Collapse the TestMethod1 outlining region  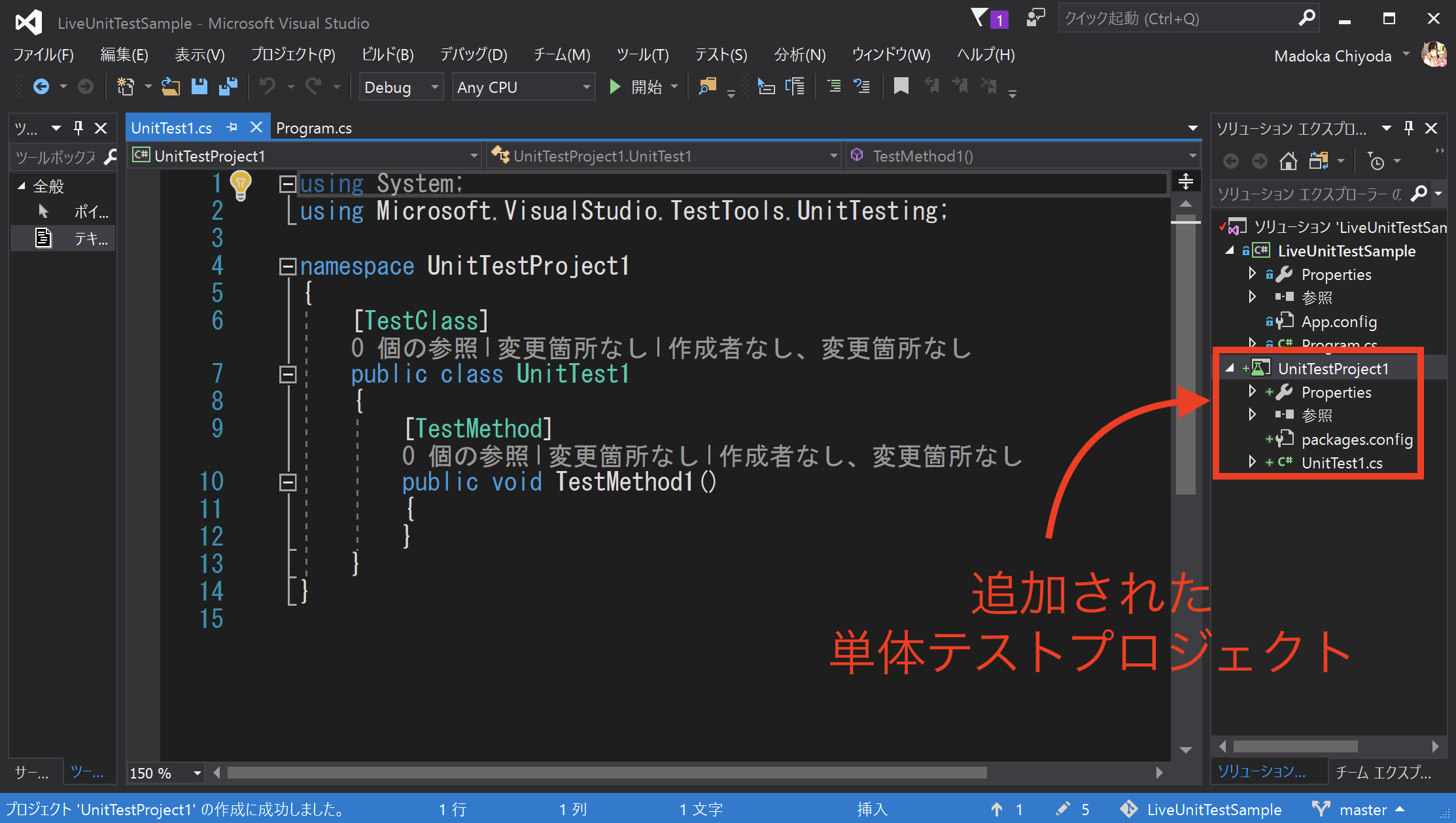pyautogui.click(x=287, y=482)
